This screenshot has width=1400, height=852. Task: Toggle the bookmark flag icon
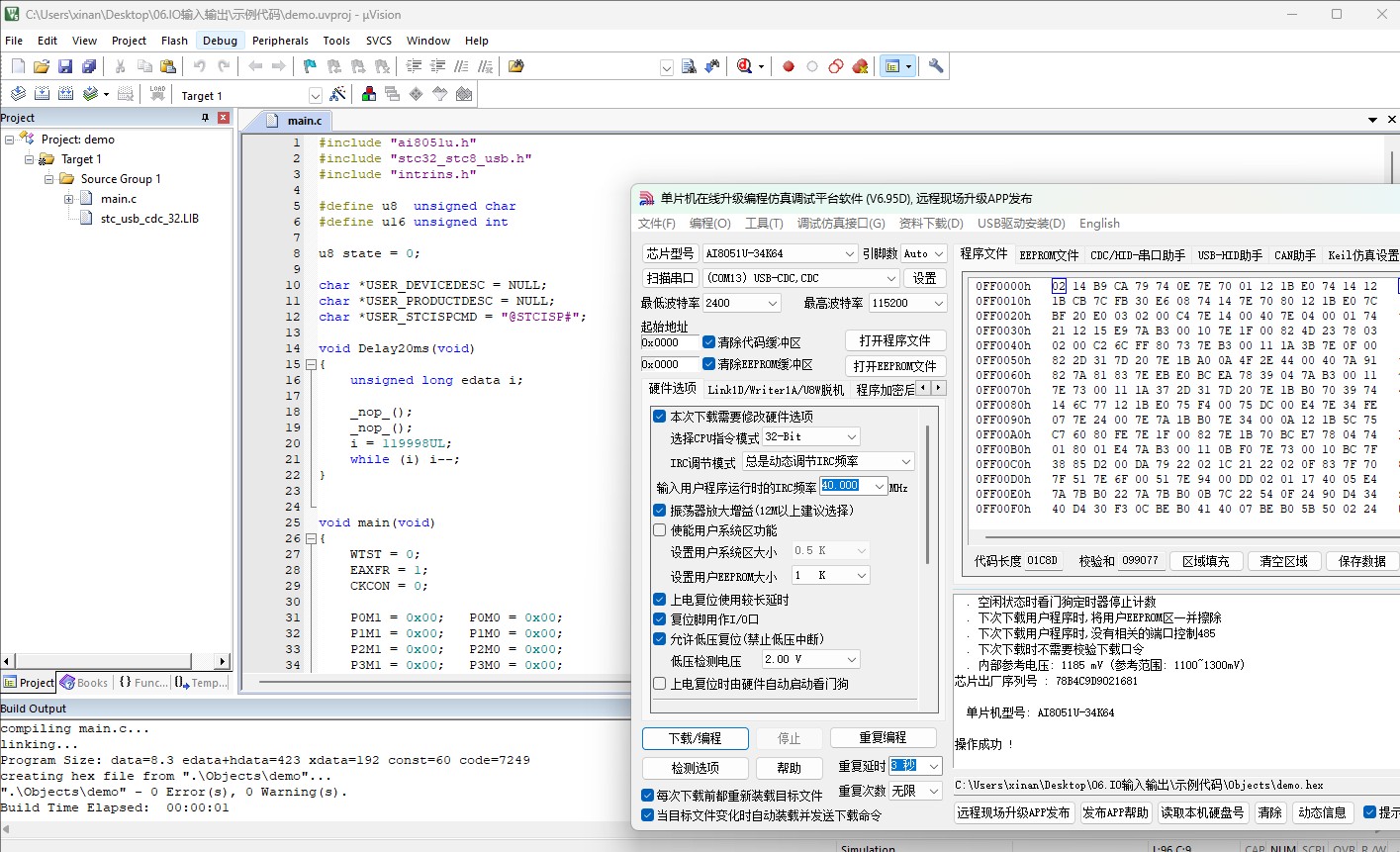pyautogui.click(x=310, y=66)
